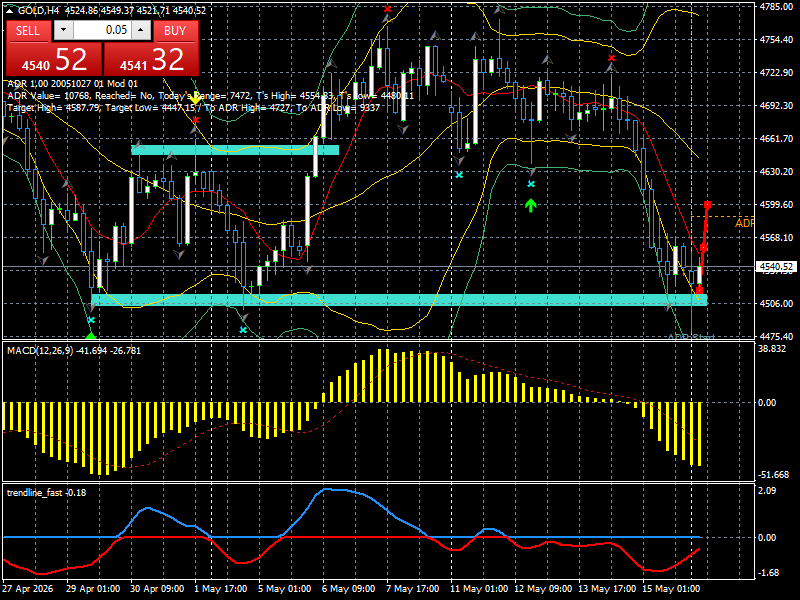
Task: Click price scale value 4506.00
Action: tap(776, 304)
